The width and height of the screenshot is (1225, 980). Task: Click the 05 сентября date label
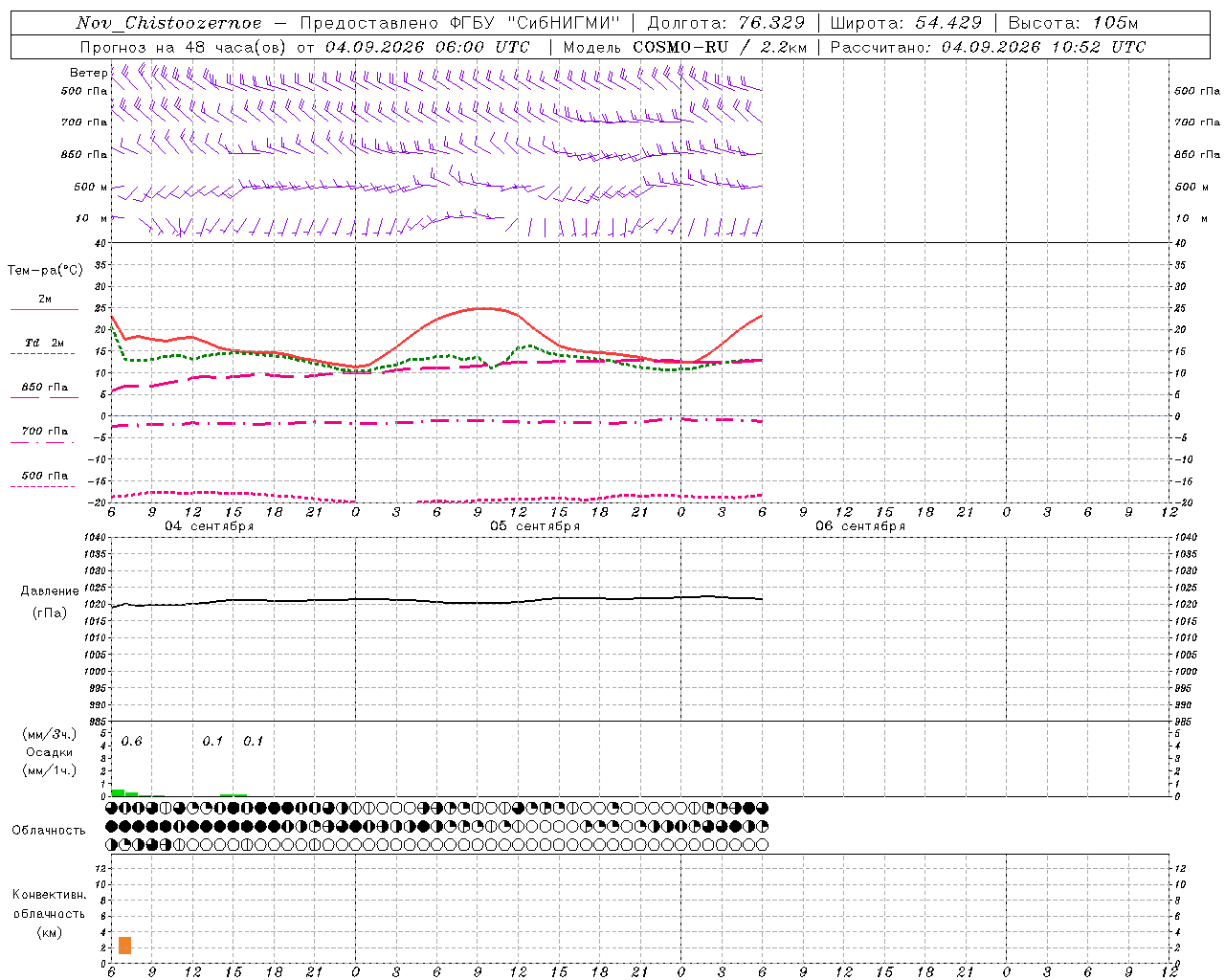(535, 526)
